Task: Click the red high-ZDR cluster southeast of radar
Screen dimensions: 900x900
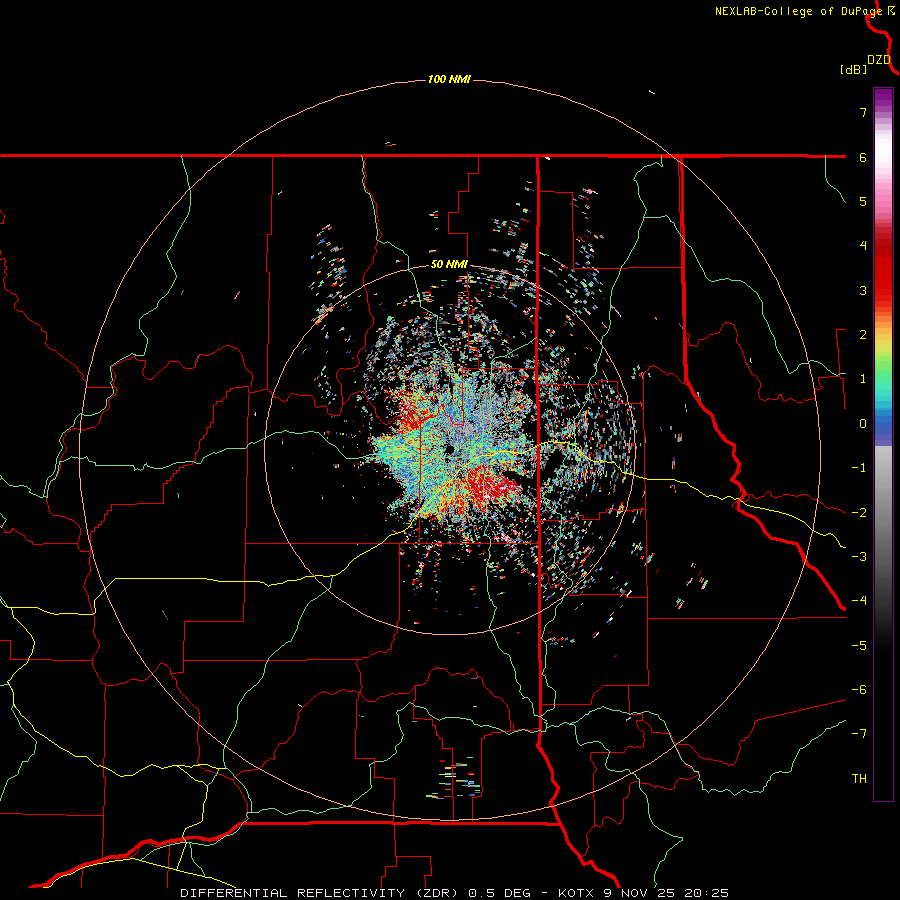Action: click(491, 485)
